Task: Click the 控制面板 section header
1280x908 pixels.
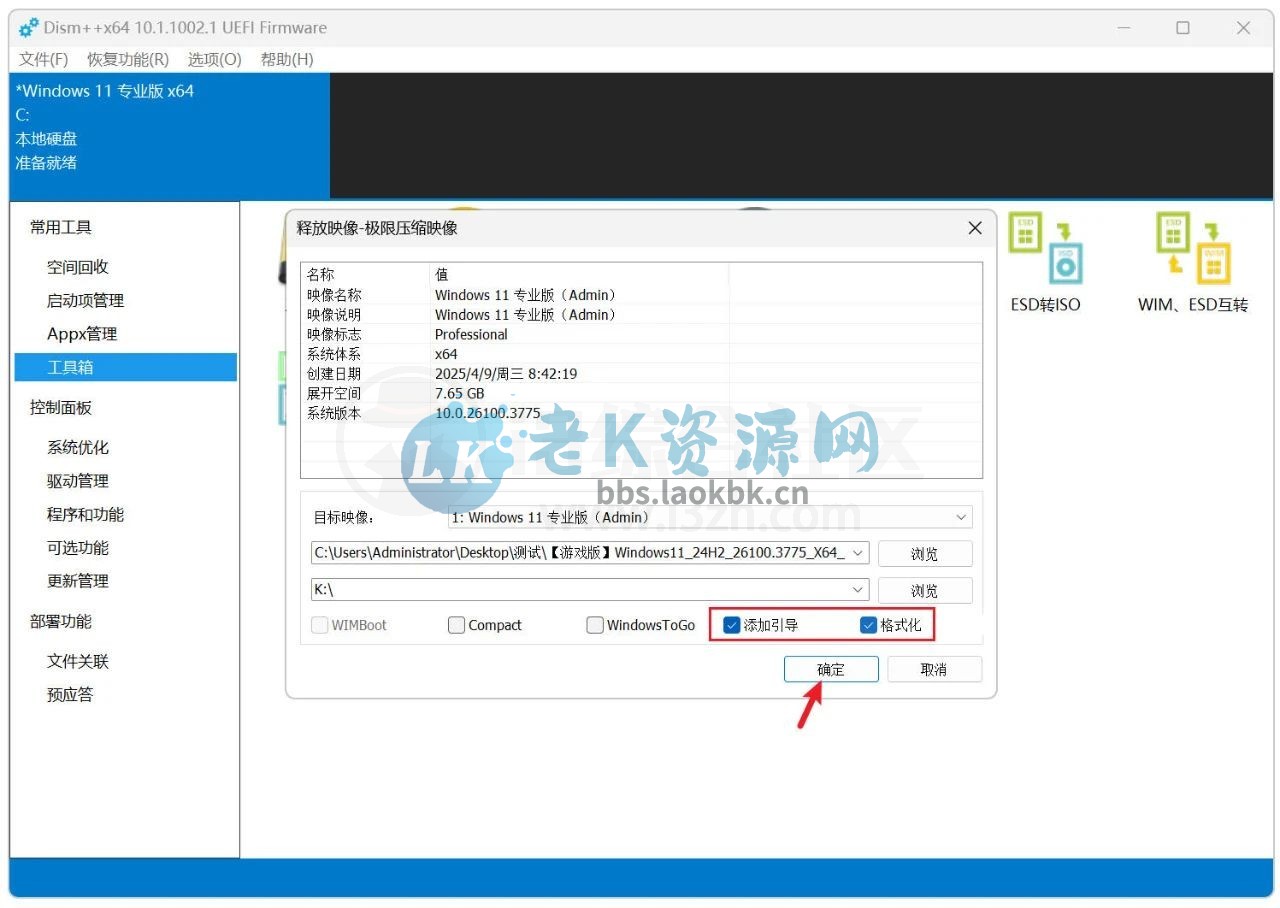Action: (x=61, y=408)
